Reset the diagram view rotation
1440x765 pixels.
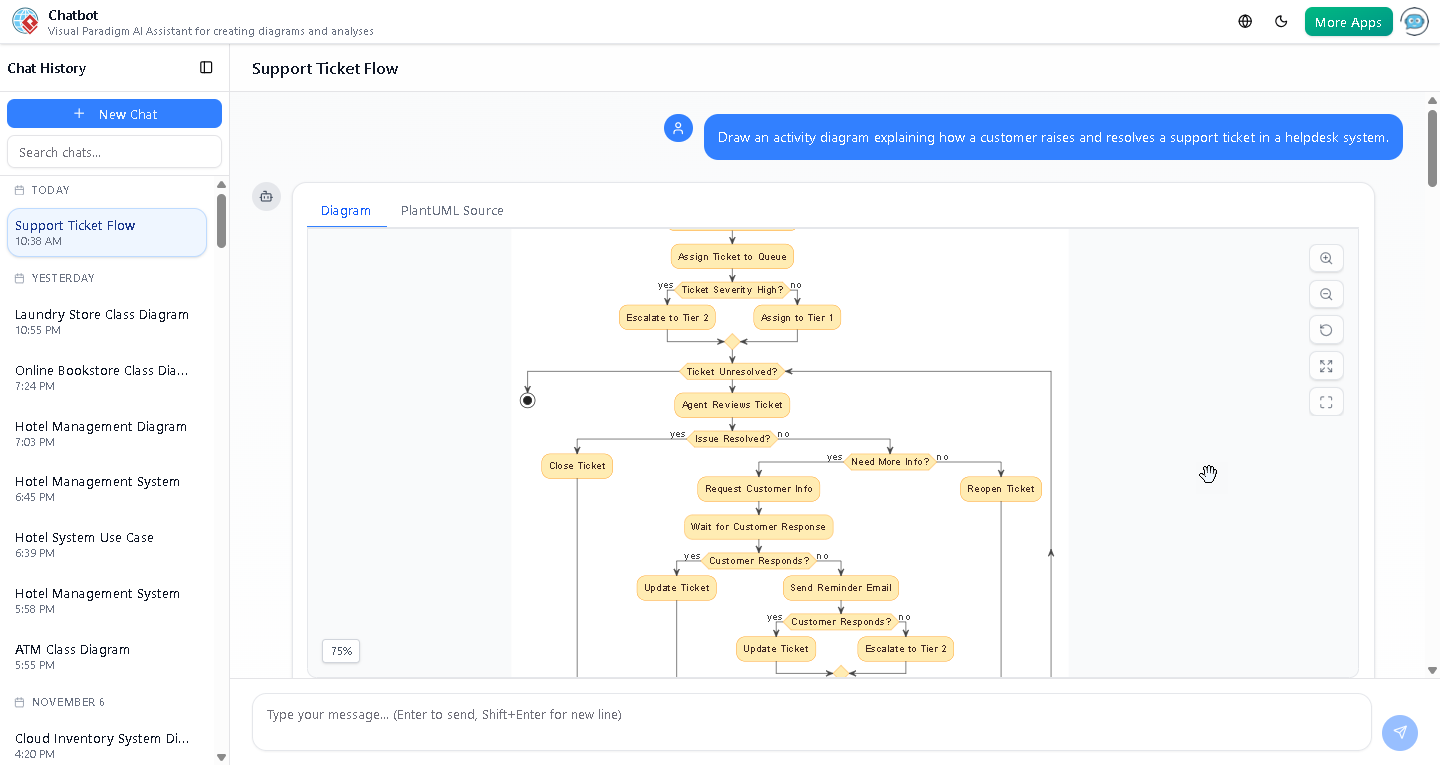pyautogui.click(x=1326, y=330)
